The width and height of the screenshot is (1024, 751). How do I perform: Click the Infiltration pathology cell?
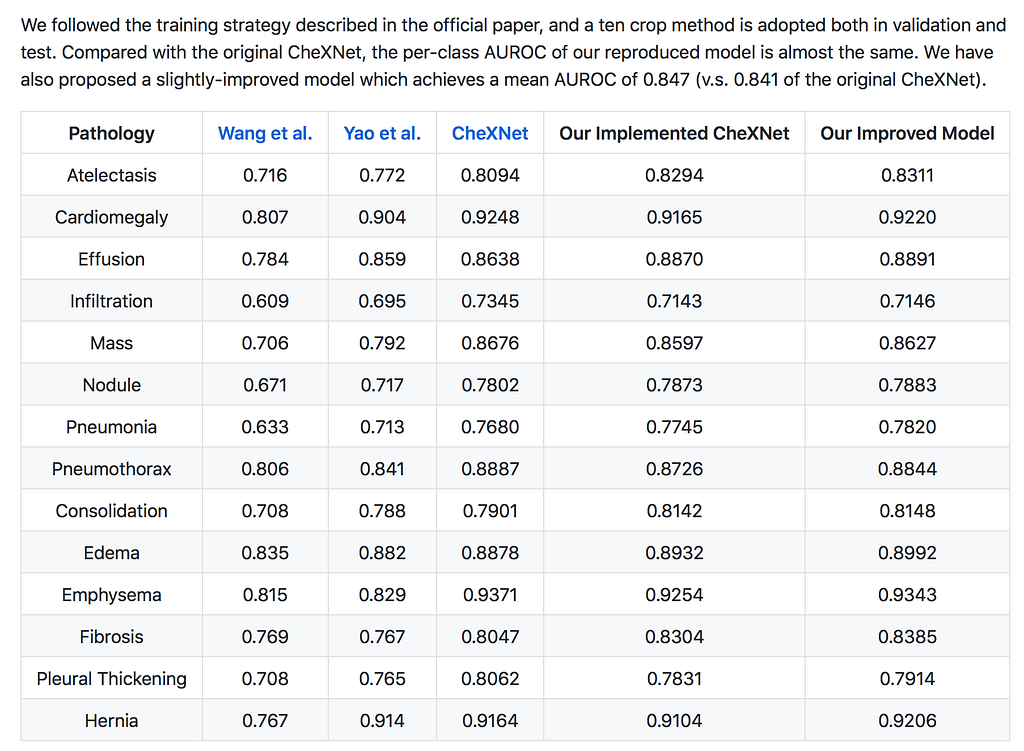click(111, 301)
